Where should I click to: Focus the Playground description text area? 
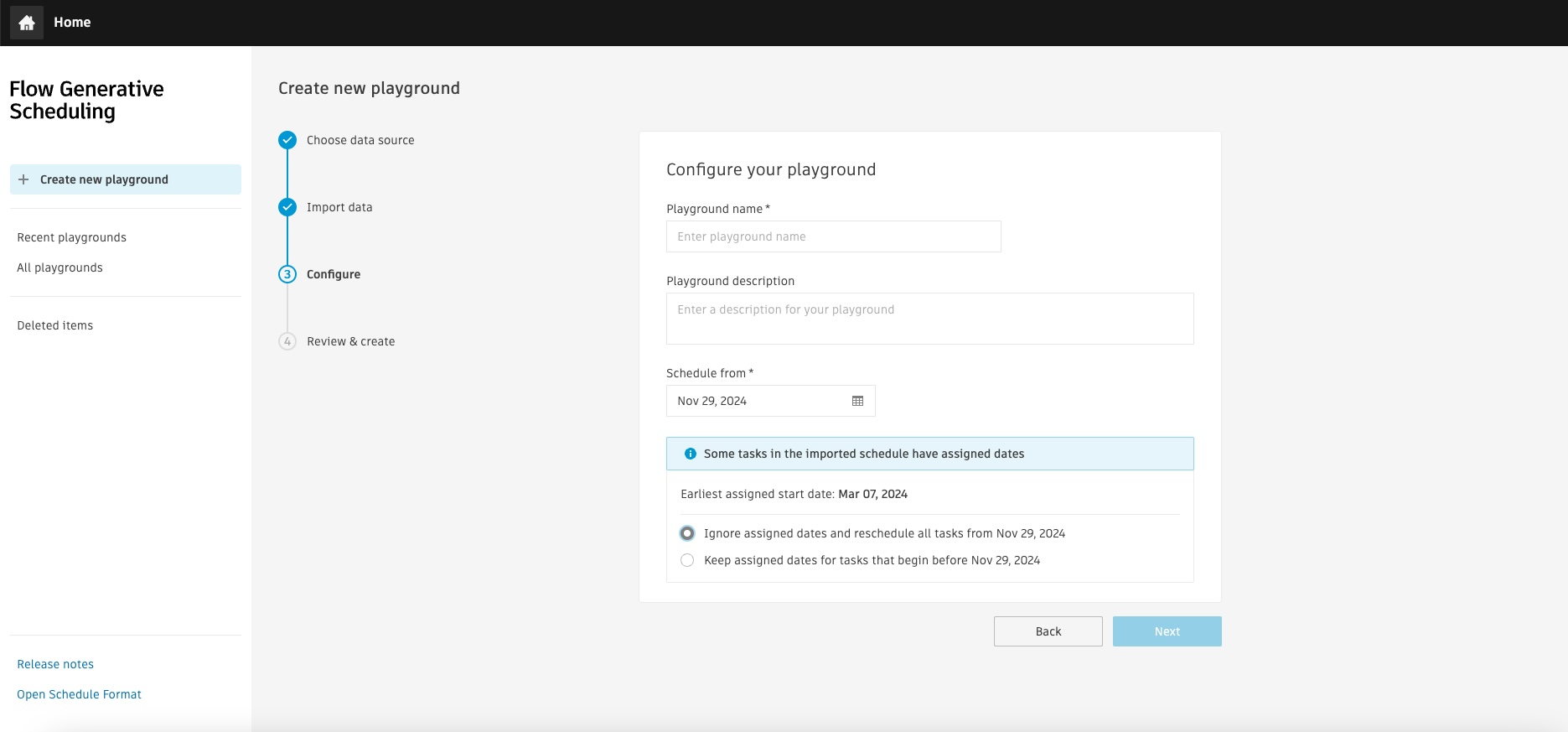coord(930,319)
